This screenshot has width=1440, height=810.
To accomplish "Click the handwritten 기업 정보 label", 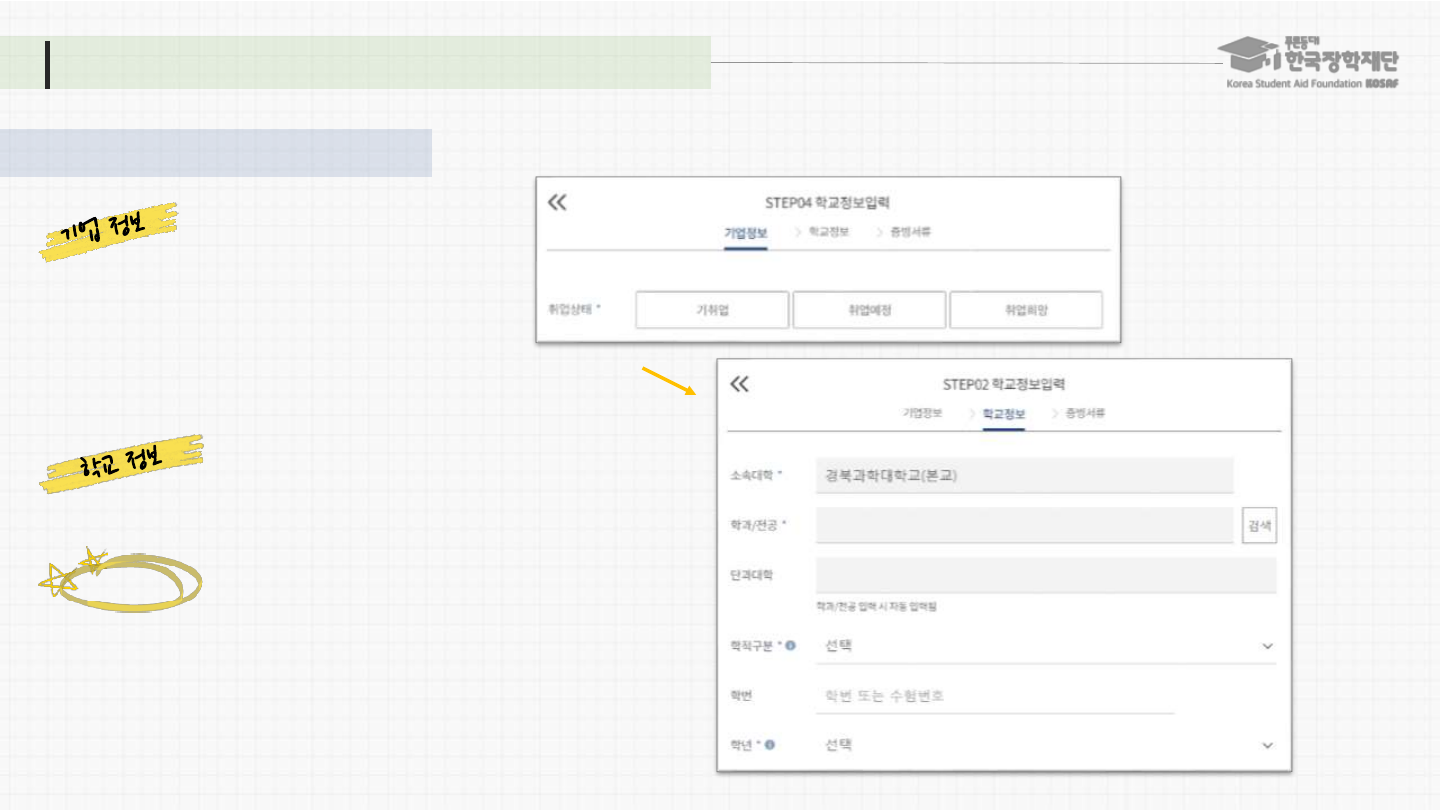I will pos(108,231).
